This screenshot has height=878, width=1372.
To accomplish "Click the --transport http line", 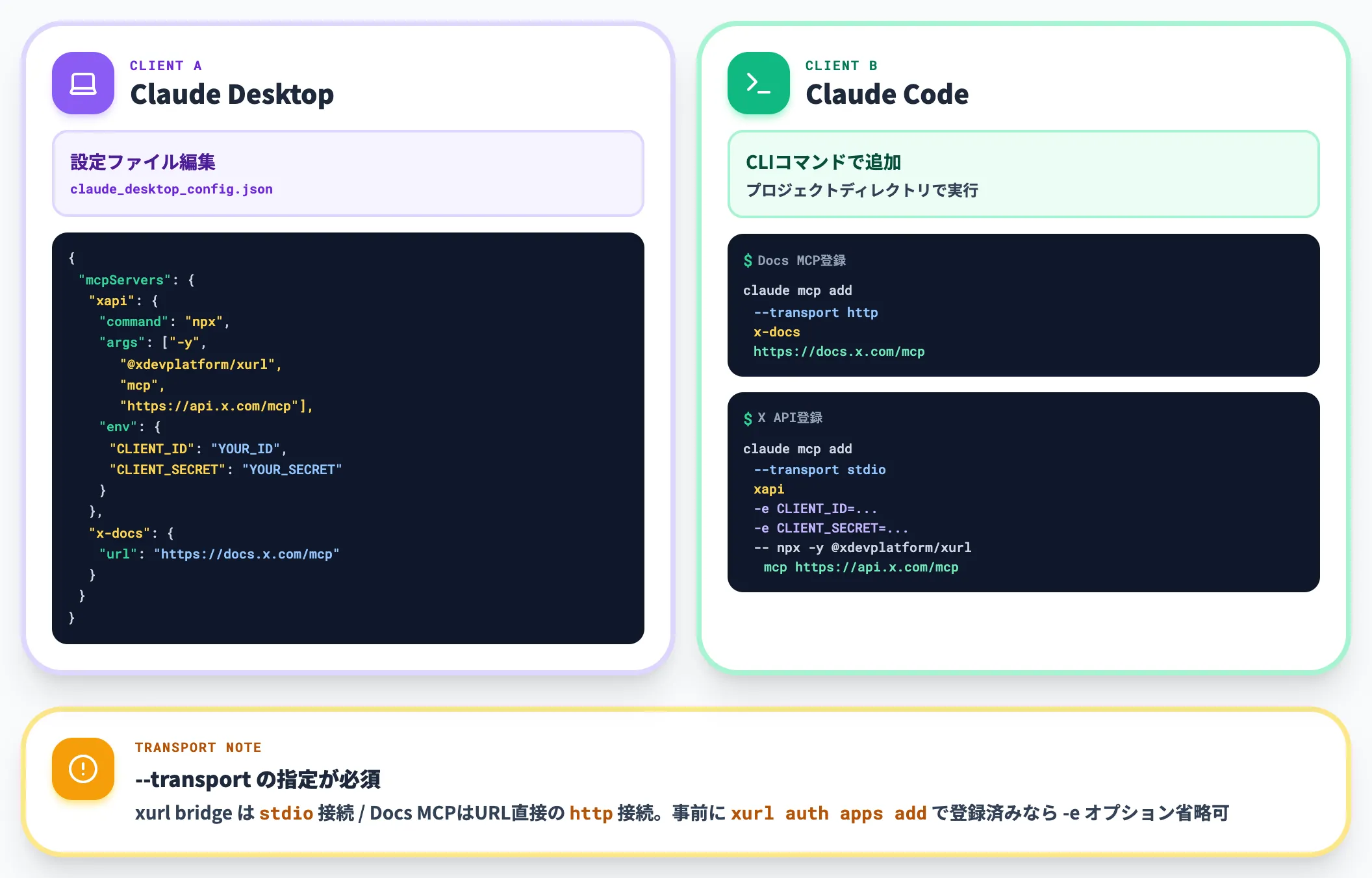I will click(x=816, y=312).
